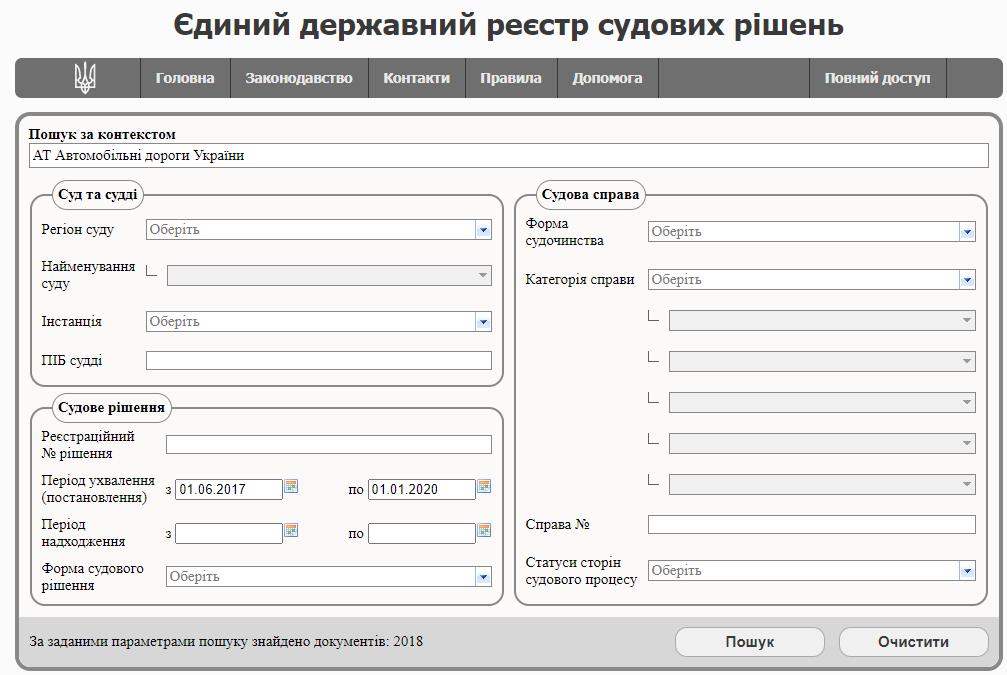
Task: Click the Справа № input field
Action: click(x=810, y=525)
